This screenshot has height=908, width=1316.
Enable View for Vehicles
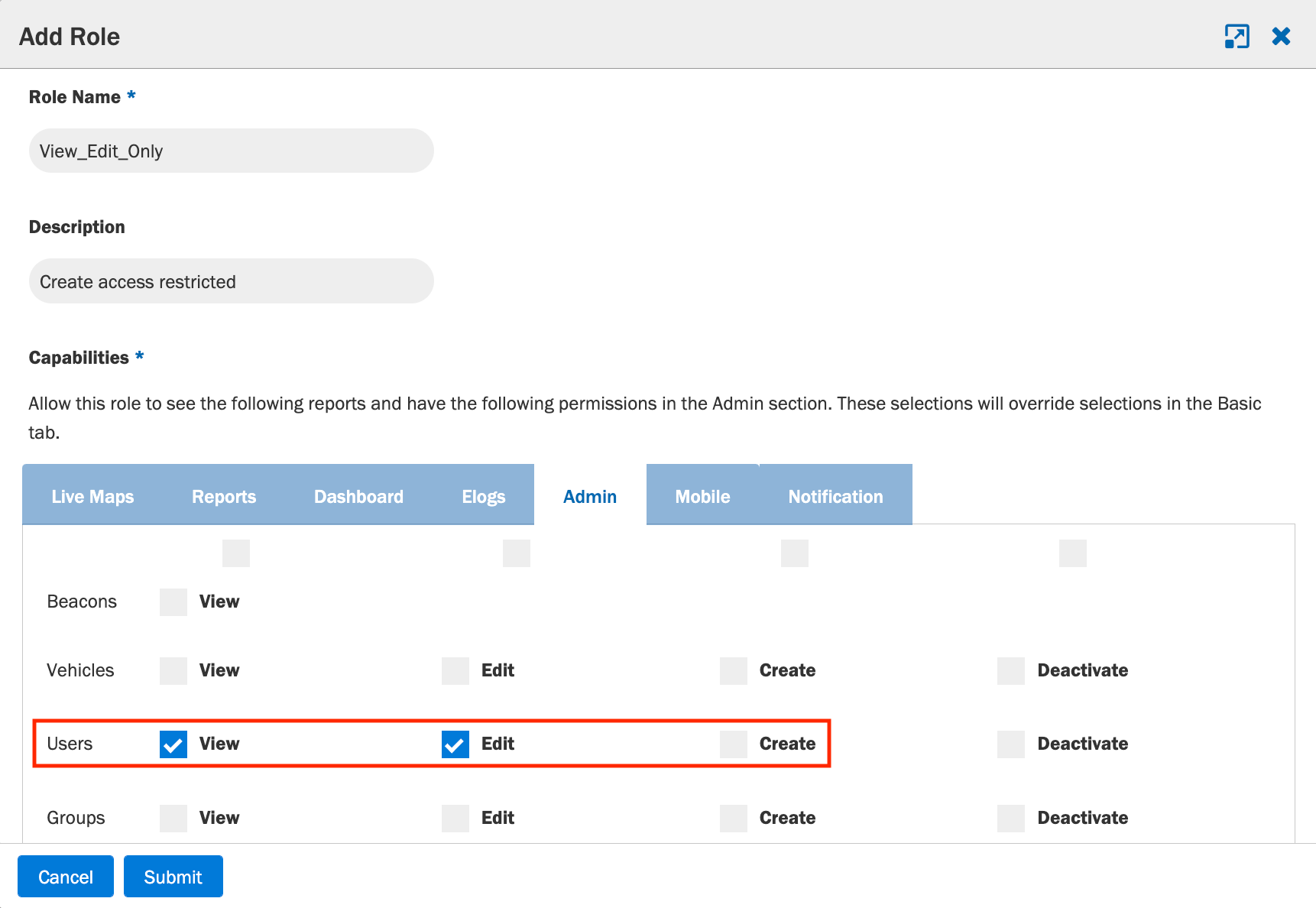point(173,671)
